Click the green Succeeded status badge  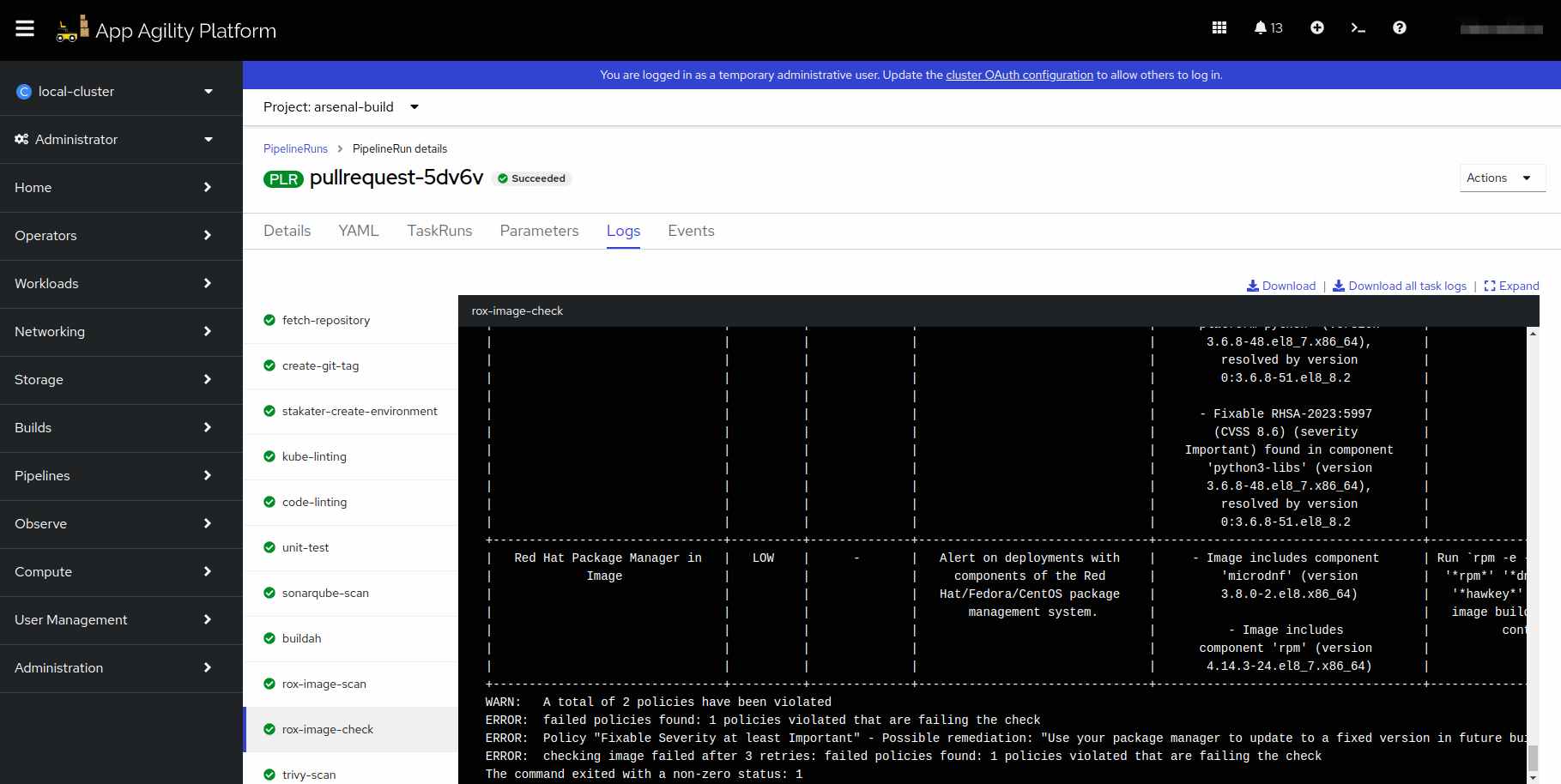531,178
